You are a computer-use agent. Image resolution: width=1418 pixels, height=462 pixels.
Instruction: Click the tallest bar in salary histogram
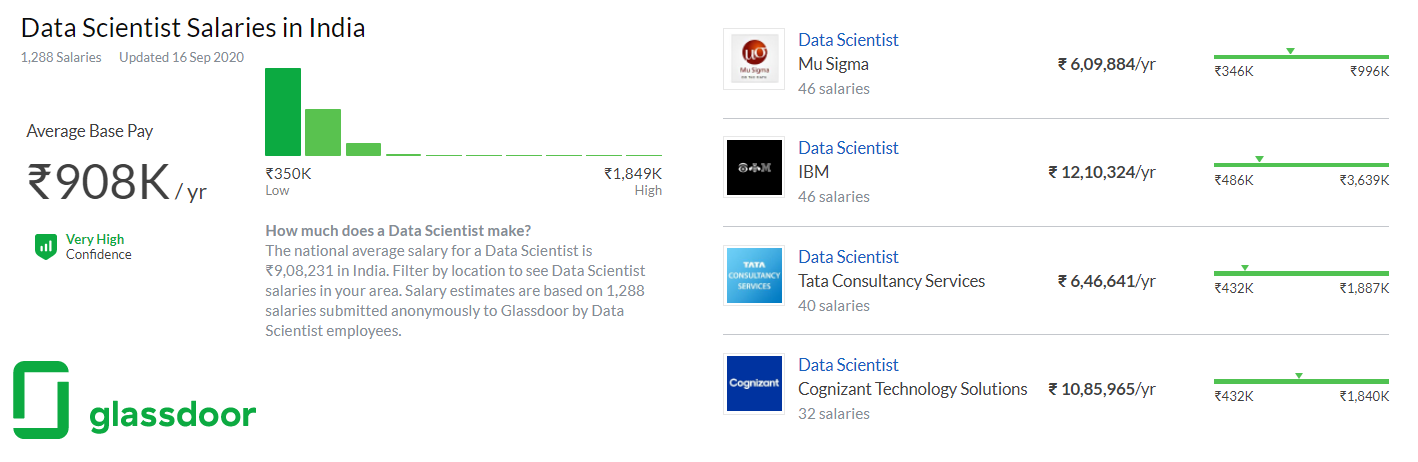(x=283, y=112)
